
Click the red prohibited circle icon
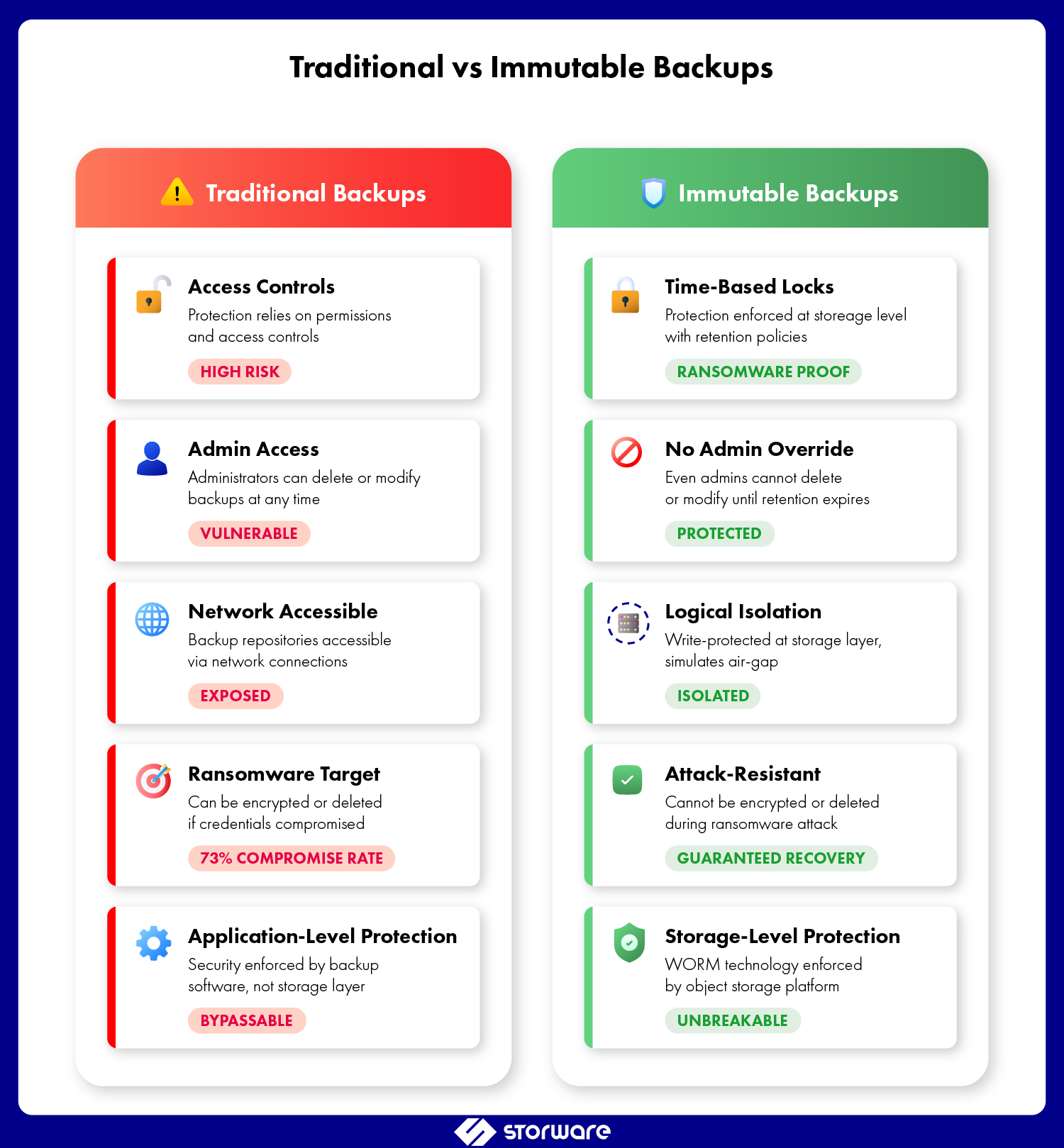626,452
